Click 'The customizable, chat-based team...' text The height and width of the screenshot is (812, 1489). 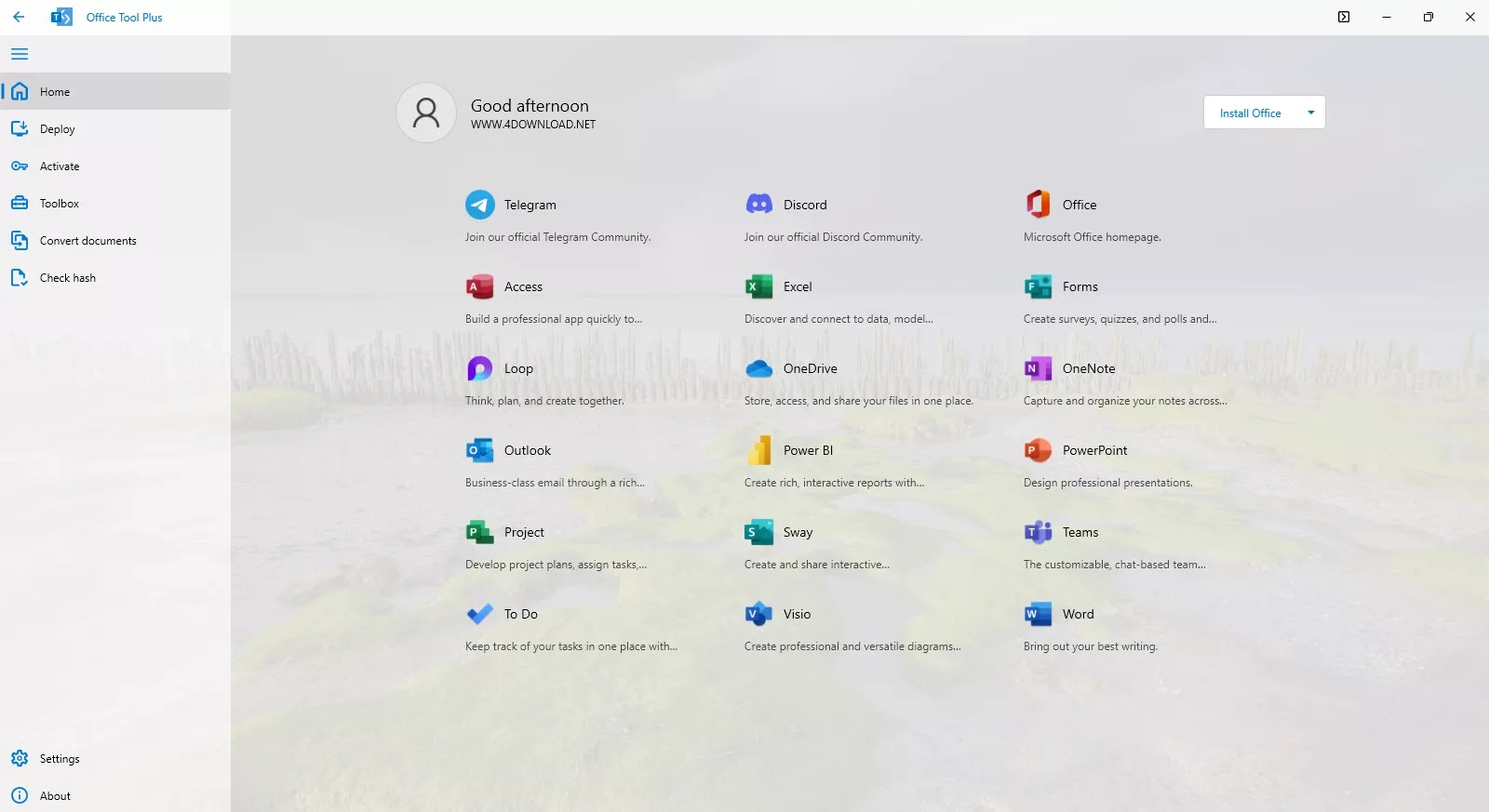point(1114,565)
